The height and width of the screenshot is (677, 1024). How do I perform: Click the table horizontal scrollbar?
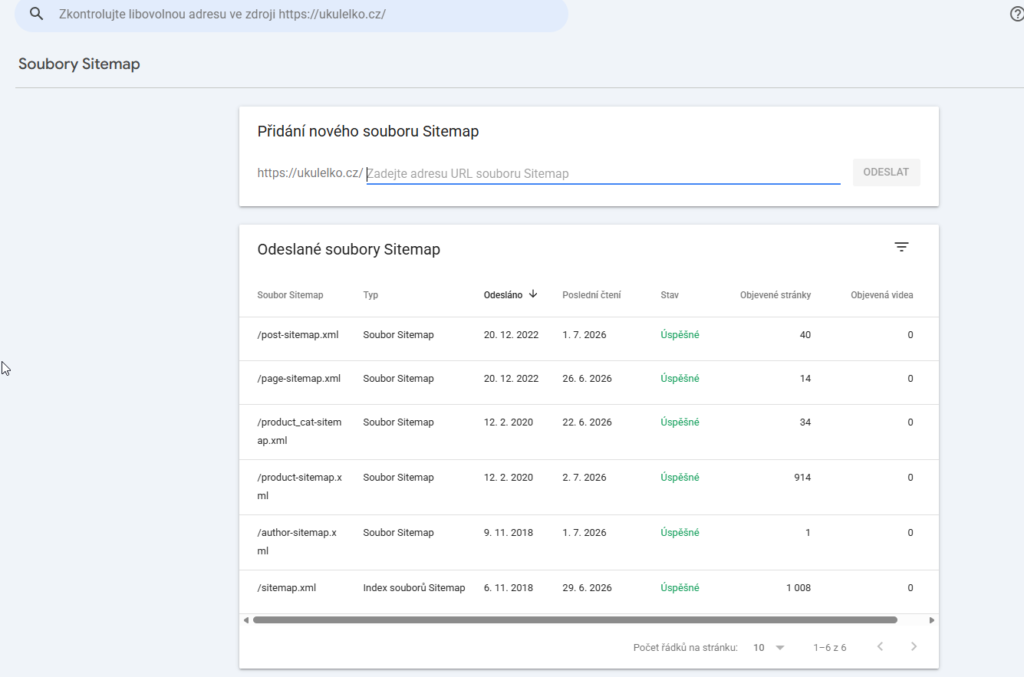pos(575,620)
